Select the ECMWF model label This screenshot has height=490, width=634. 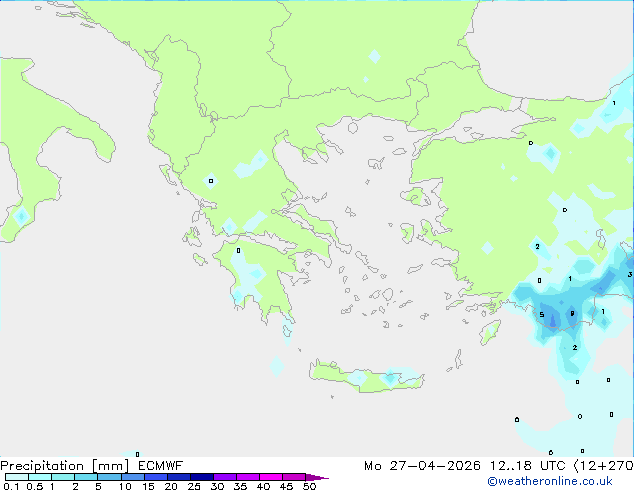pos(161,465)
